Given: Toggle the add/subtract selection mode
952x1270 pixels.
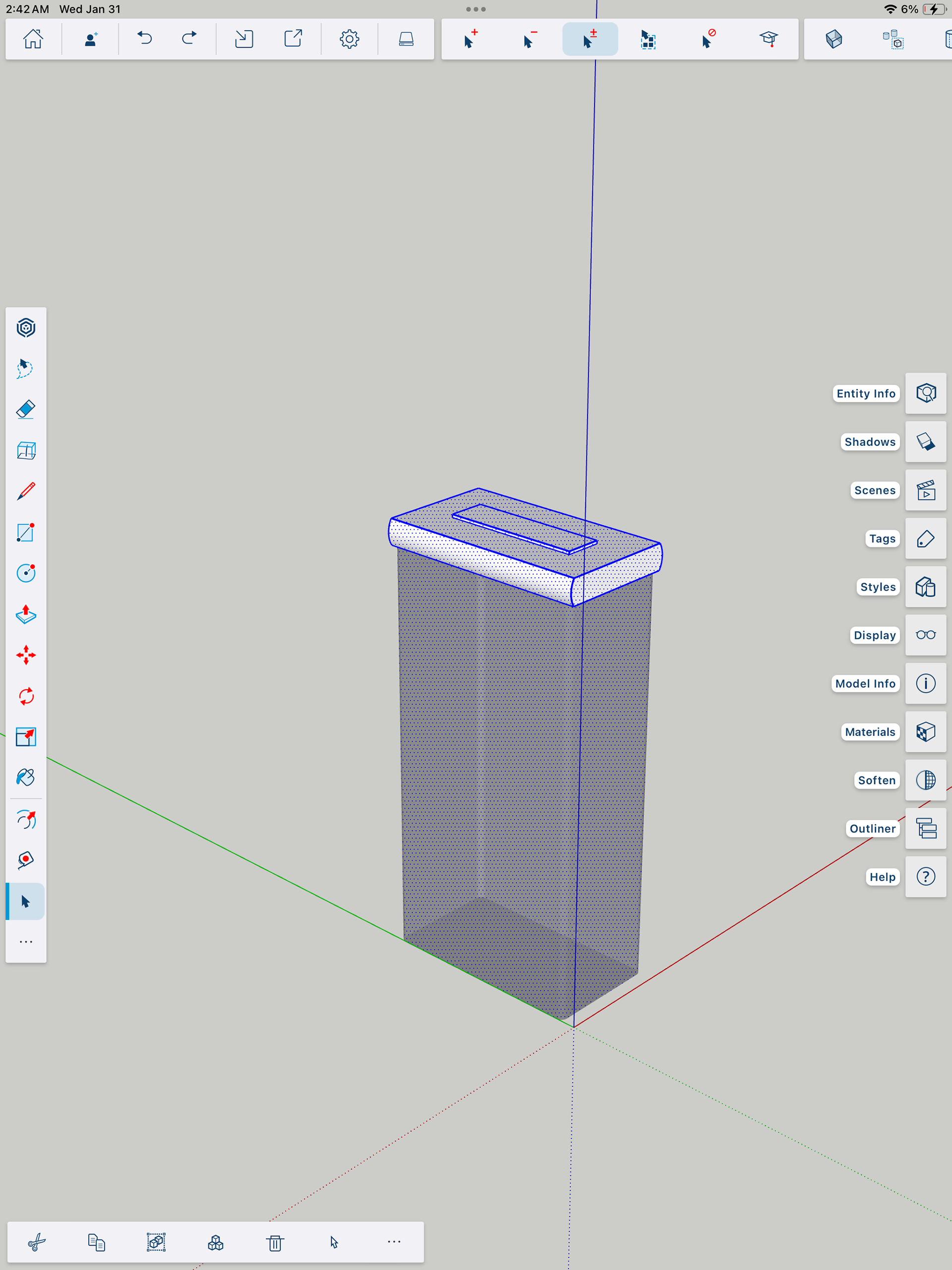Looking at the screenshot, I should (x=590, y=39).
